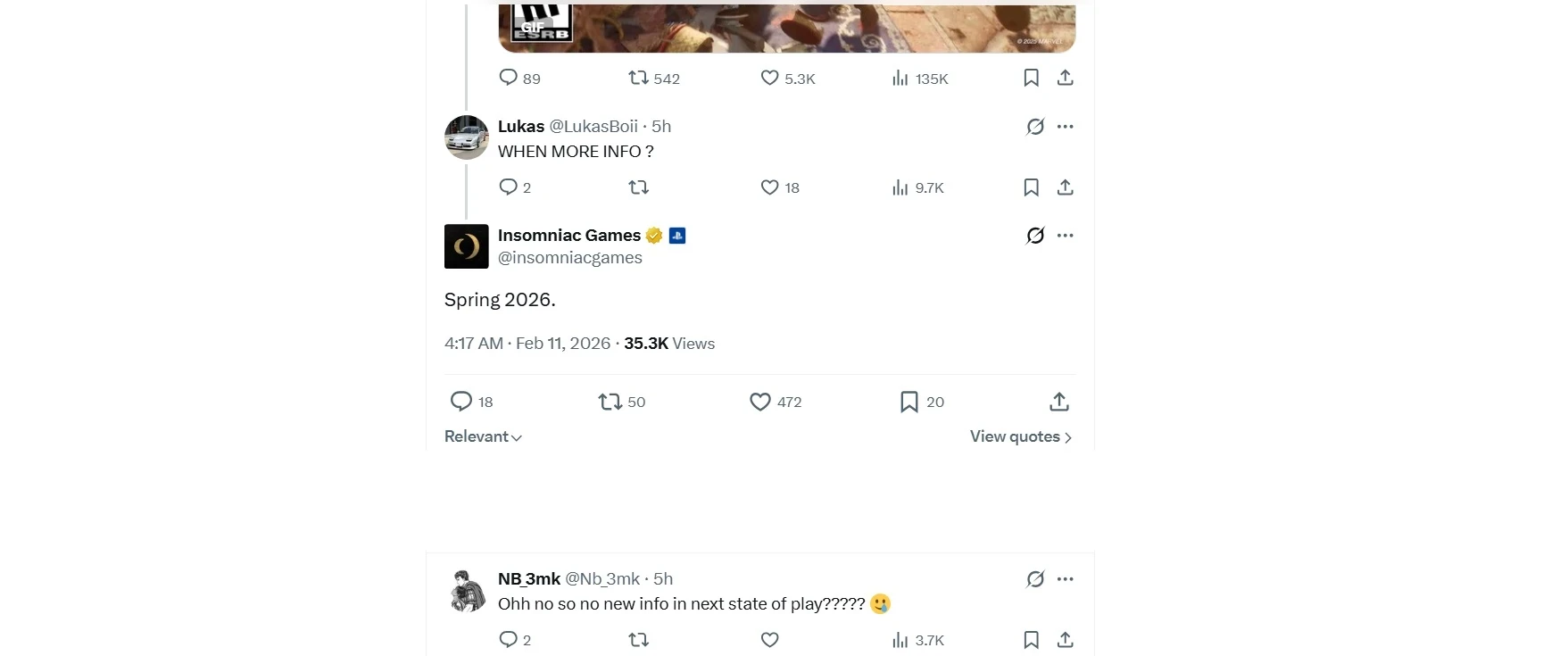The width and height of the screenshot is (1568, 656).
Task: Open the Relevant sort dropdown
Action: coord(483,436)
